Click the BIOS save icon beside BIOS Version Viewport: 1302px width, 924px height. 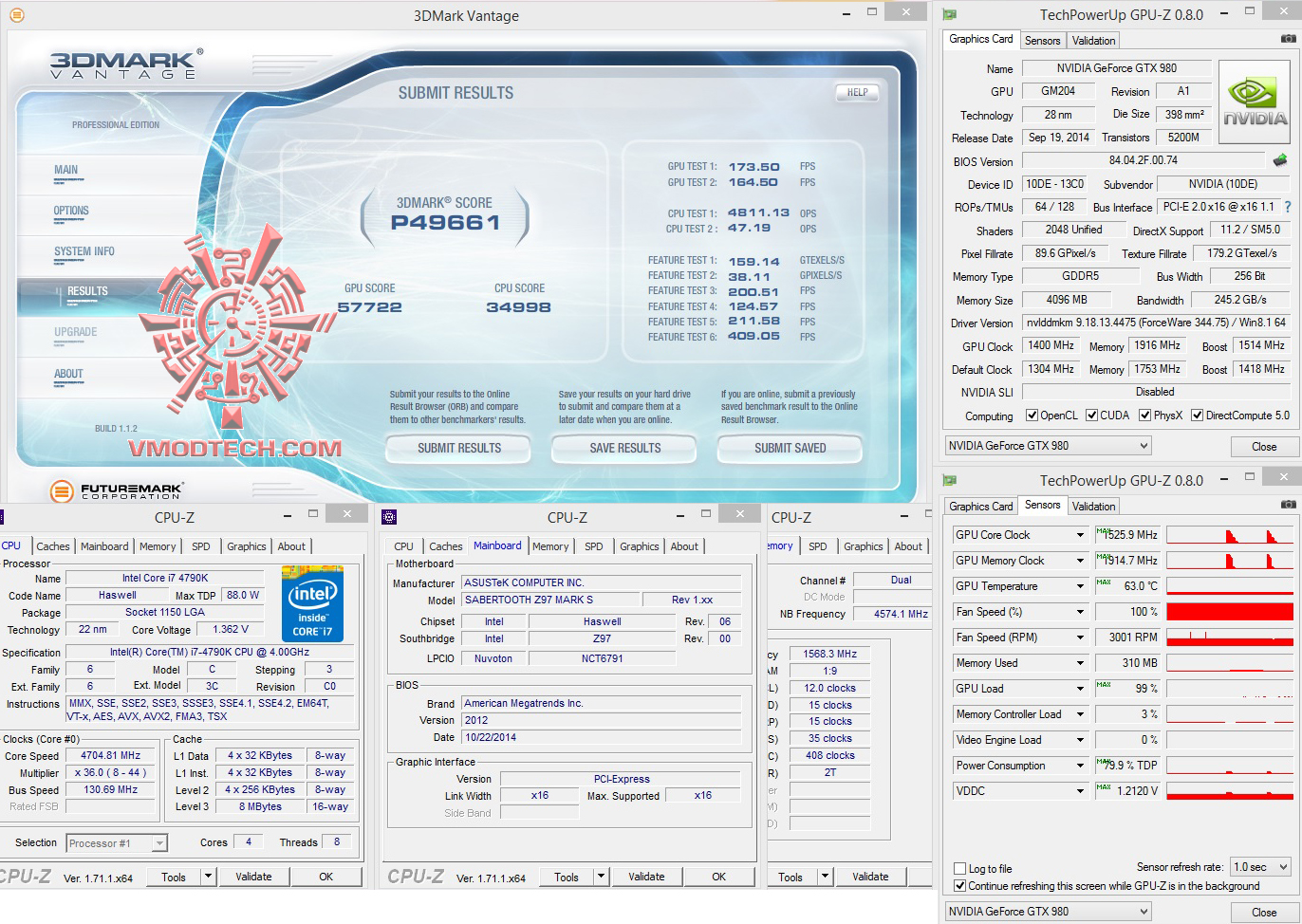[1280, 160]
